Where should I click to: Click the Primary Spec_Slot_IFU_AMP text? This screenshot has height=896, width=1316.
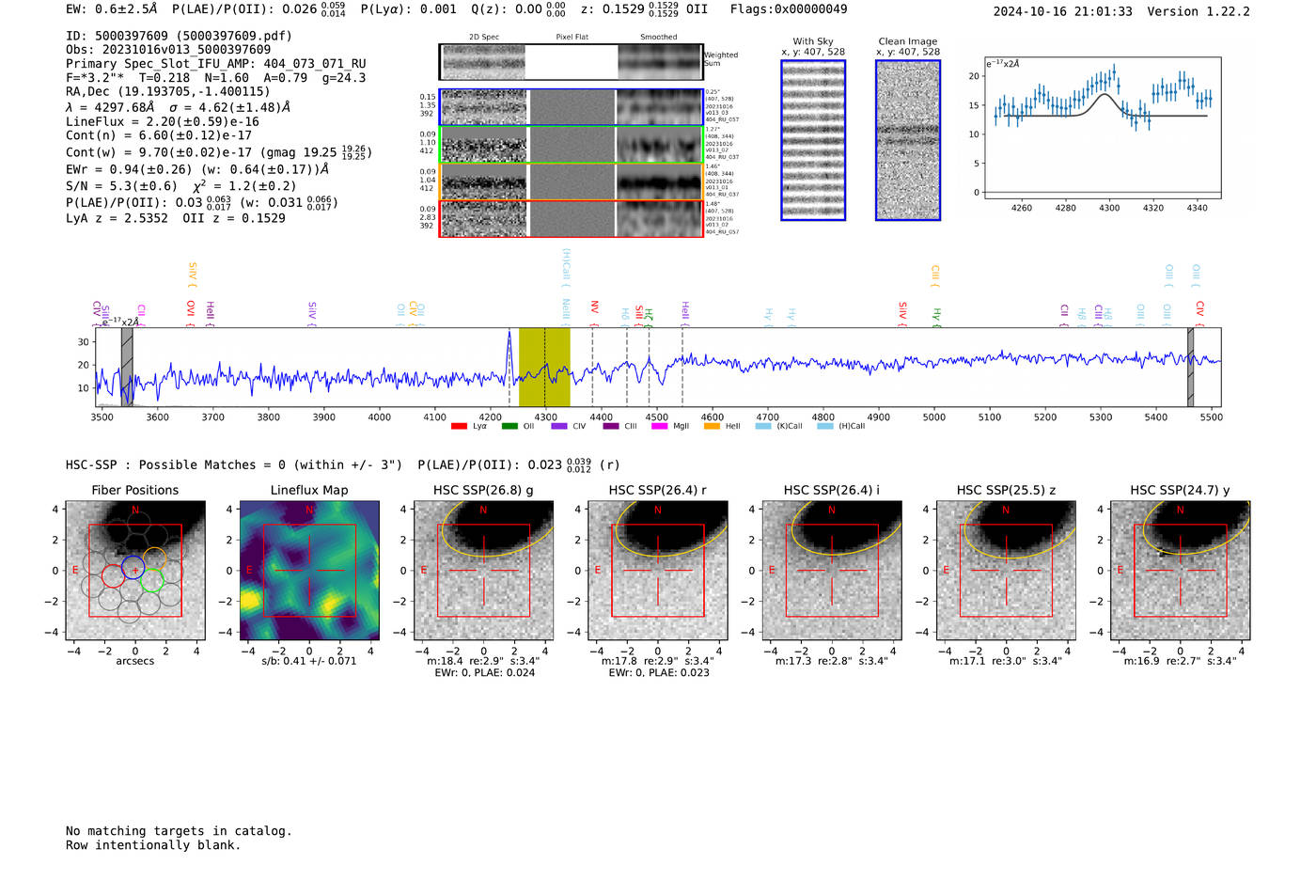(x=216, y=64)
